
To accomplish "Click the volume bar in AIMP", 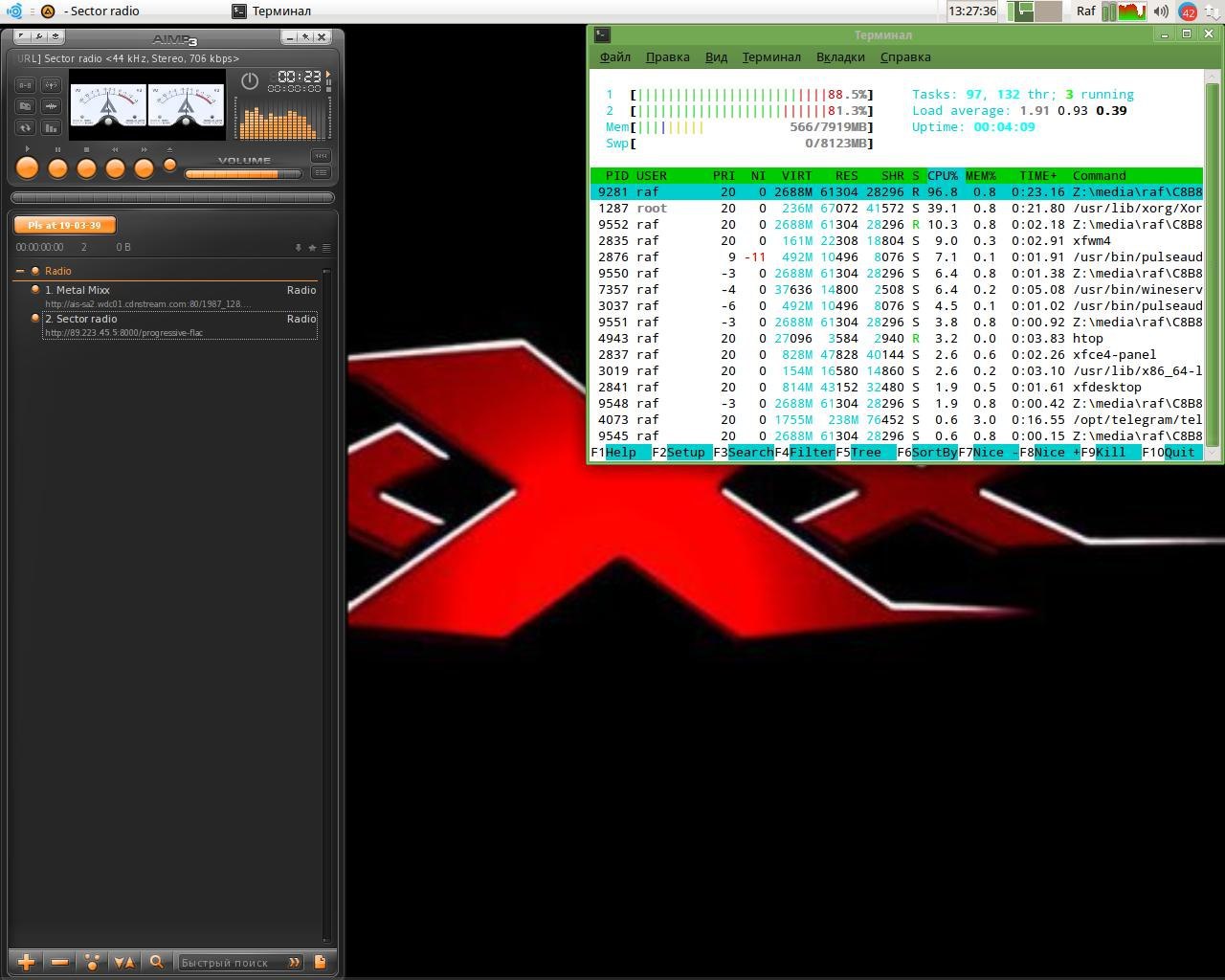I will [243, 174].
